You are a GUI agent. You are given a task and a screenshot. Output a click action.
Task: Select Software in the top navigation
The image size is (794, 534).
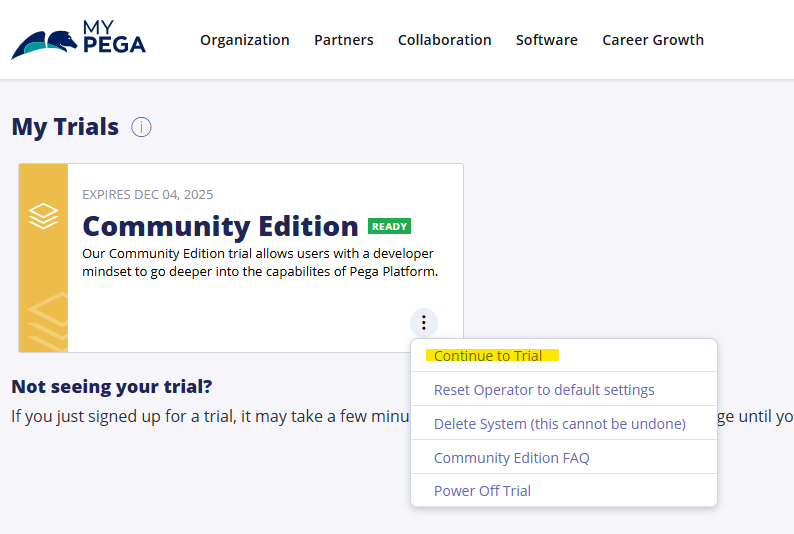tap(546, 40)
